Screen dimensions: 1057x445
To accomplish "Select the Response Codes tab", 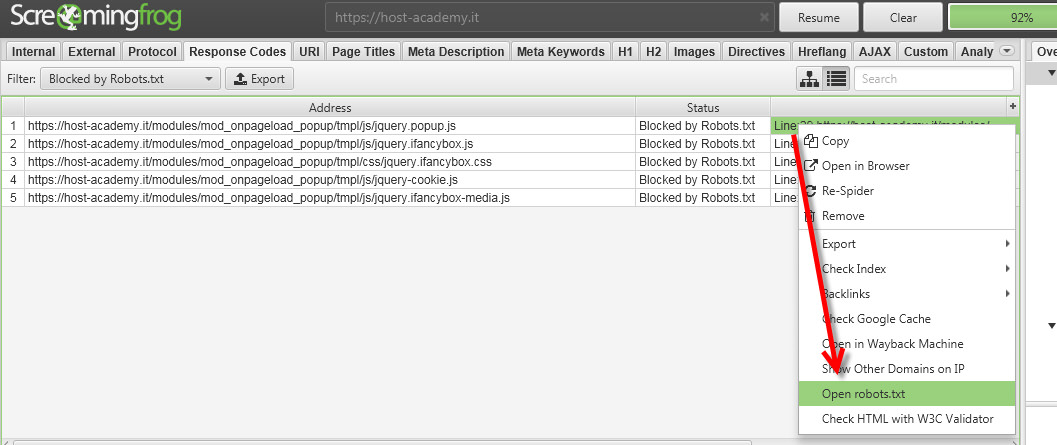I will click(x=238, y=51).
